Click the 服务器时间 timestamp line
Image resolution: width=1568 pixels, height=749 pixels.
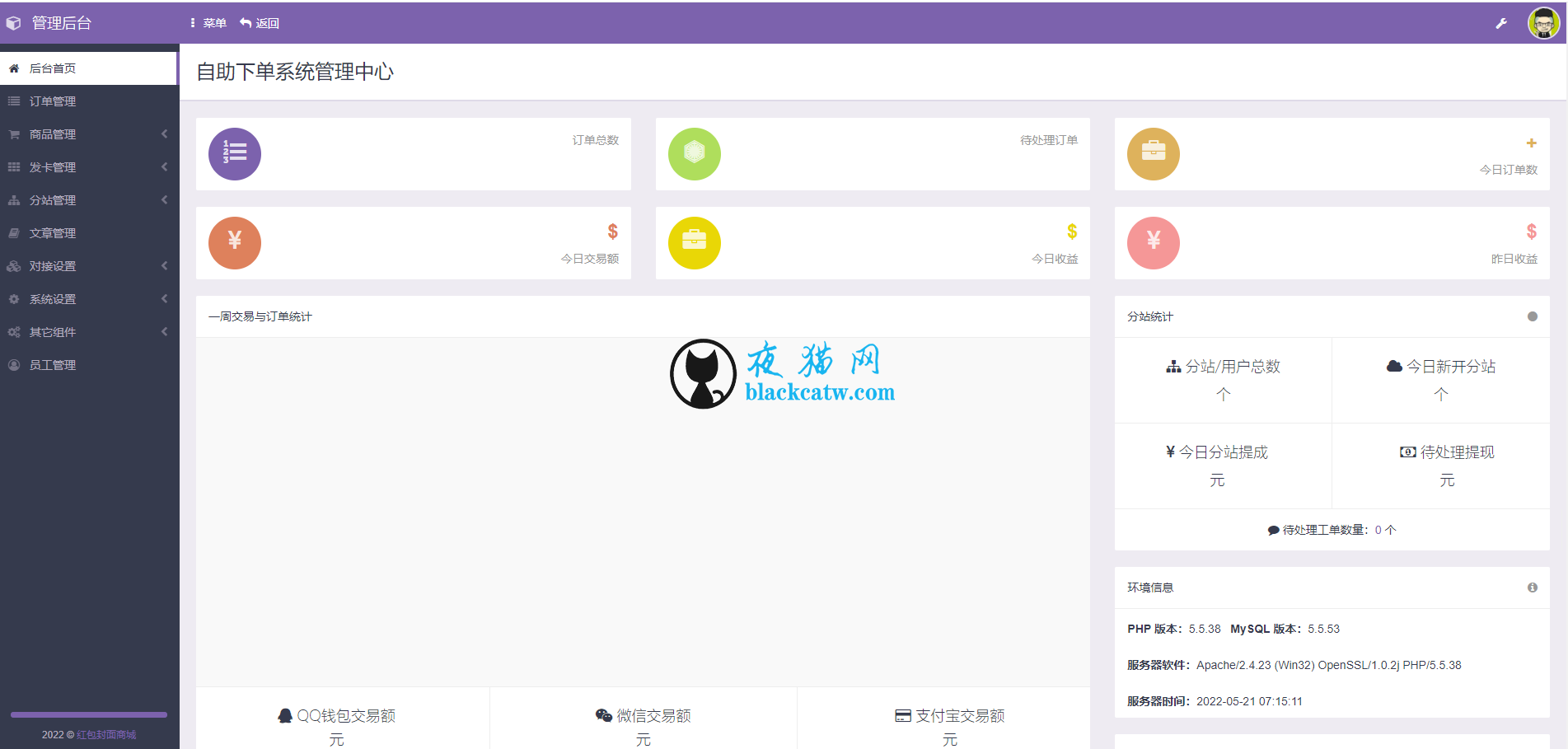point(1215,701)
